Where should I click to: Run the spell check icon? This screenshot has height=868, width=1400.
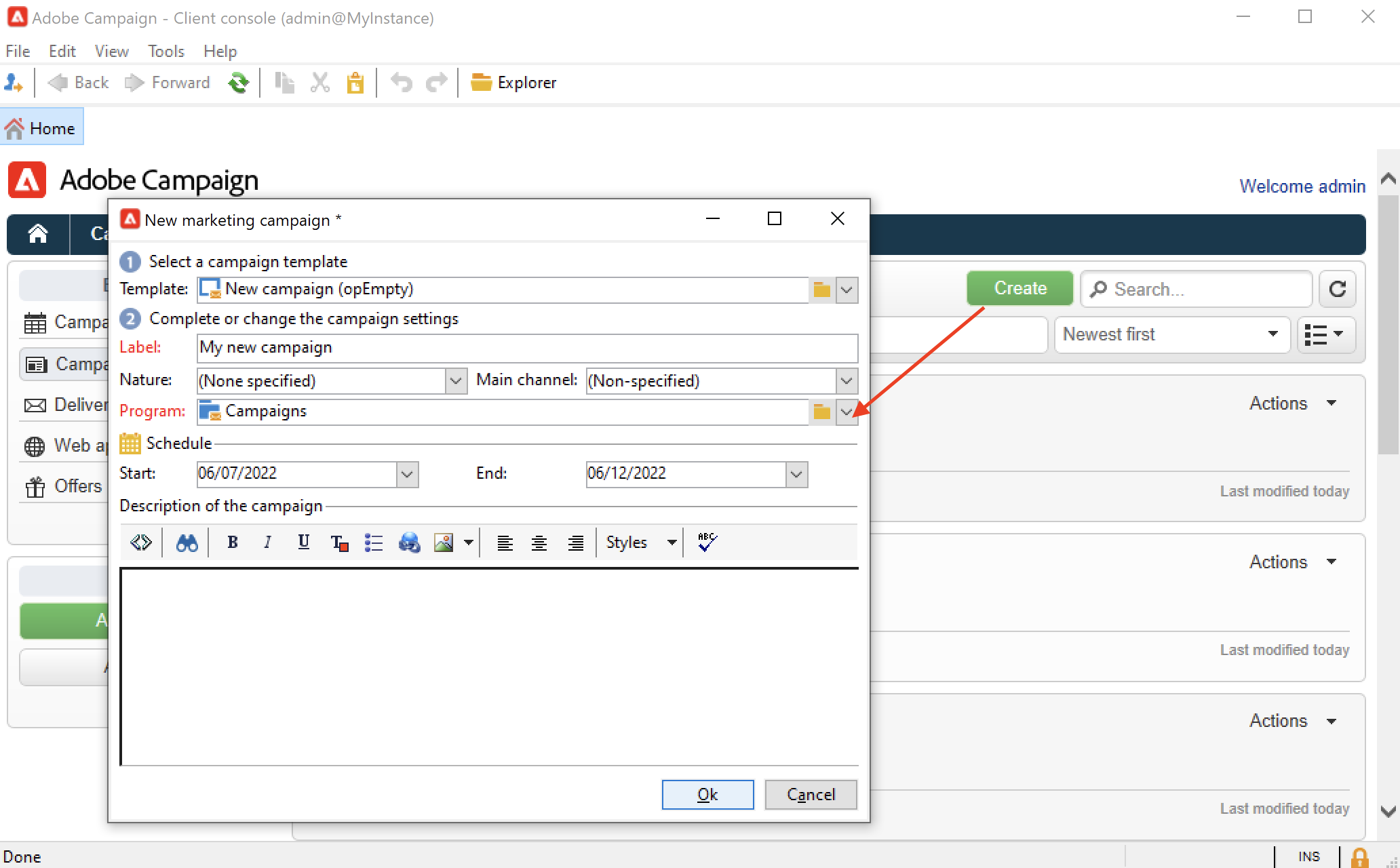[706, 542]
